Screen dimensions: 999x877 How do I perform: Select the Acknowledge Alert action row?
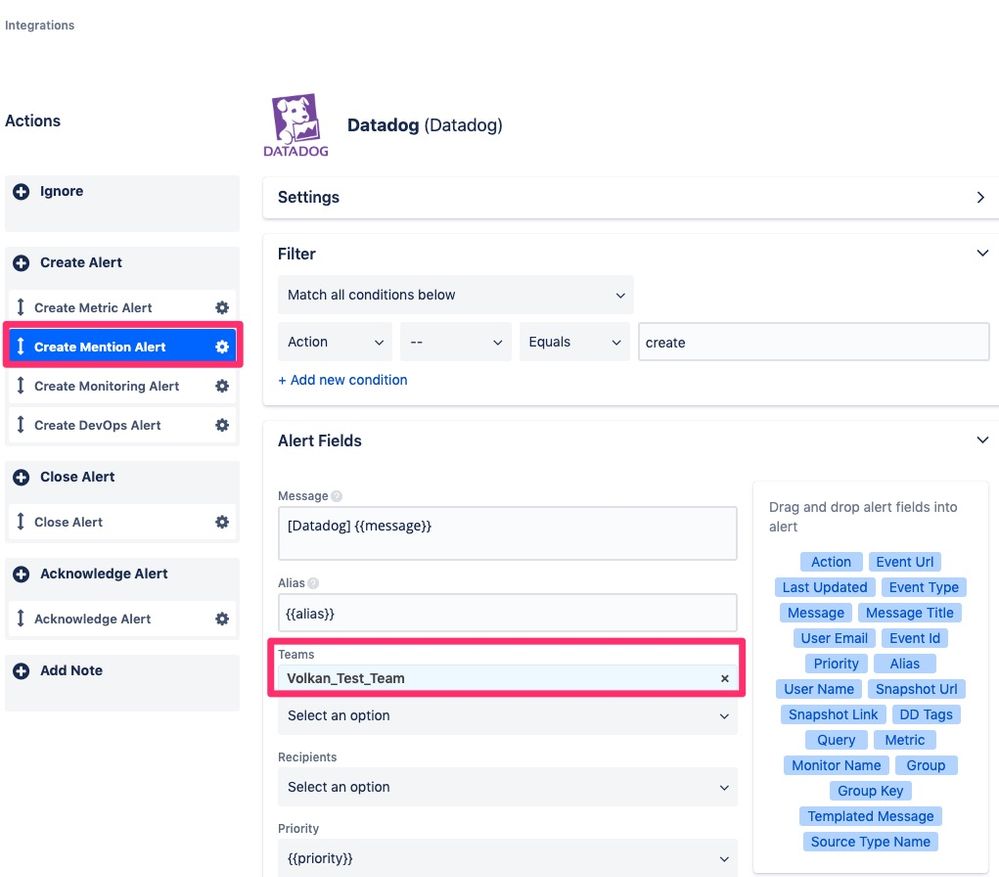coord(122,618)
